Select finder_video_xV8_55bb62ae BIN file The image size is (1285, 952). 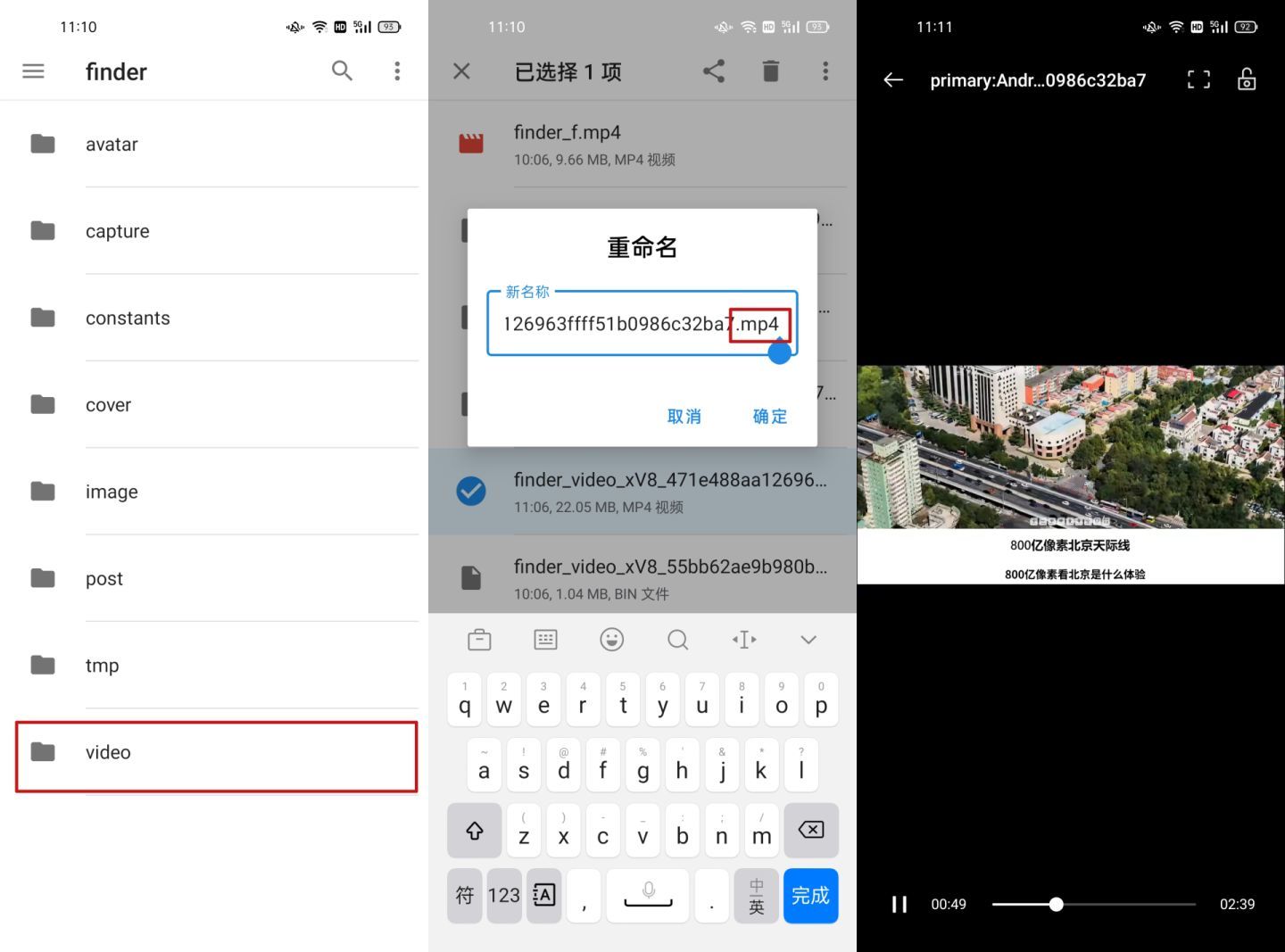(x=642, y=578)
